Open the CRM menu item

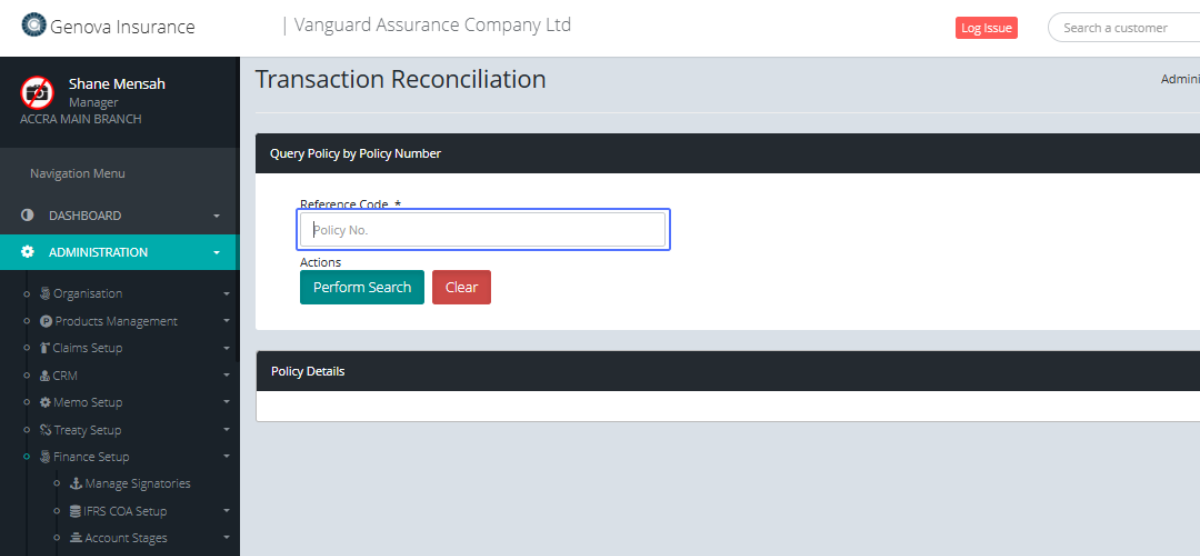click(64, 376)
